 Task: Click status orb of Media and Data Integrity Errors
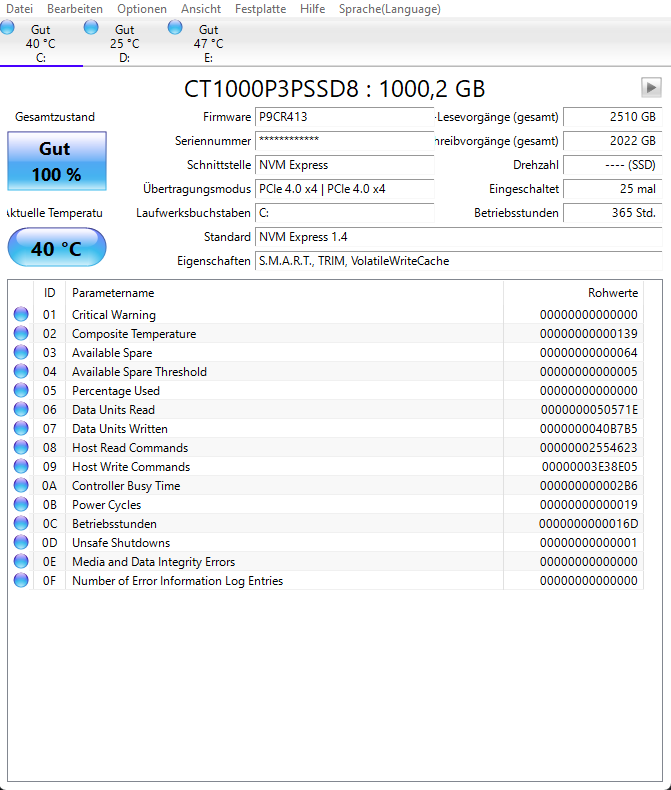pos(21,561)
